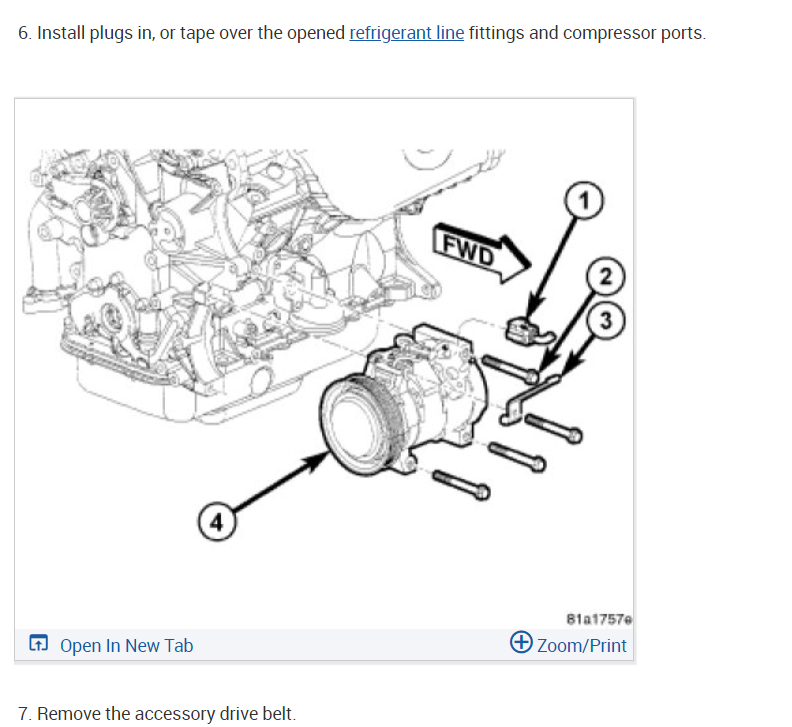
Task: Select the Zoom/Print text link
Action: tap(581, 645)
